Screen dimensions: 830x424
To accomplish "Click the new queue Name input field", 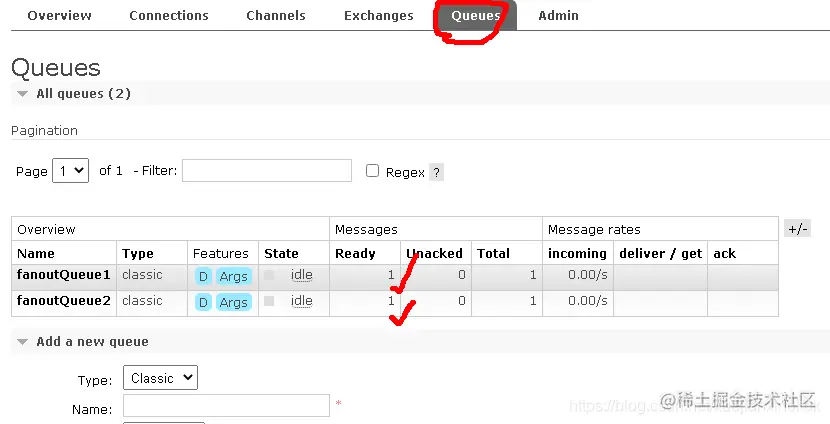I will point(227,405).
